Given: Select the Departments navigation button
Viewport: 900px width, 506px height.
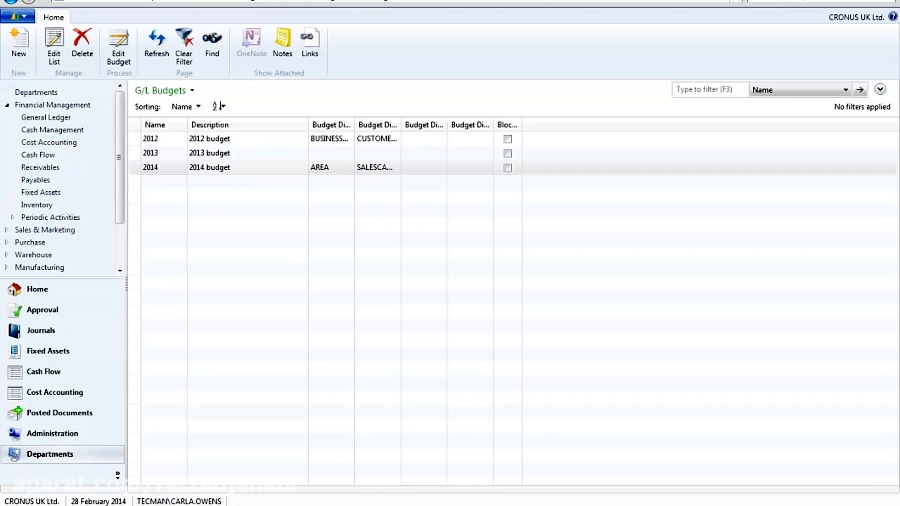Looking at the screenshot, I should [63, 454].
